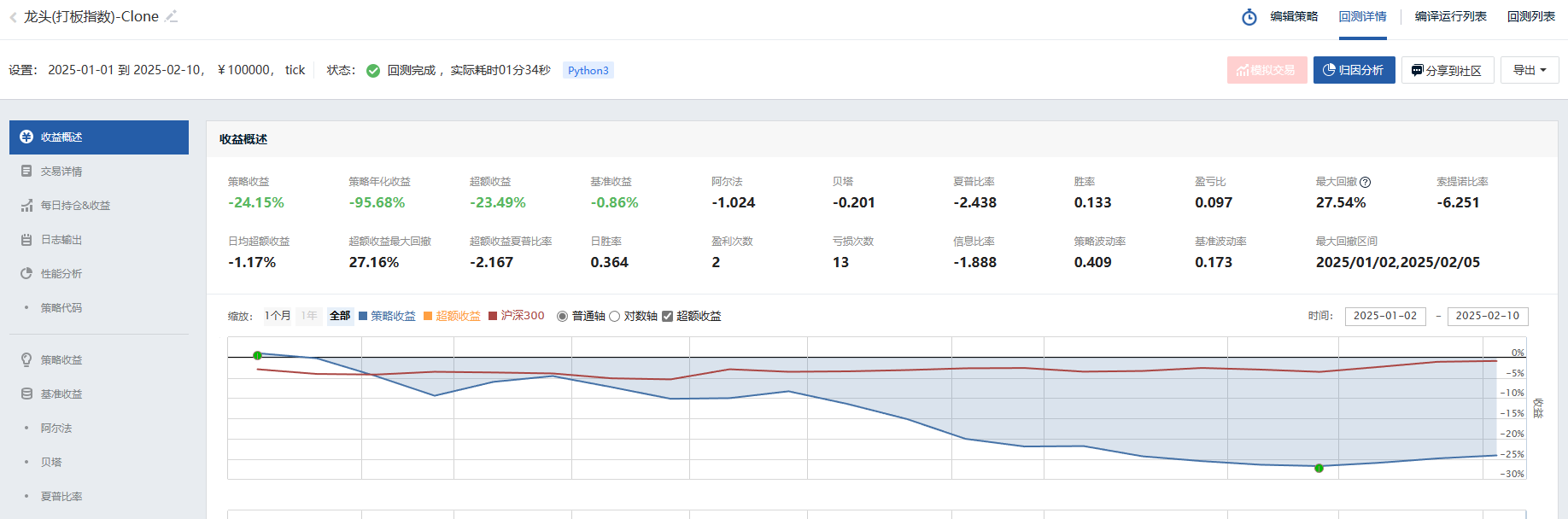Click green backtest completed status icon
The image size is (1568, 519).
pyautogui.click(x=373, y=71)
